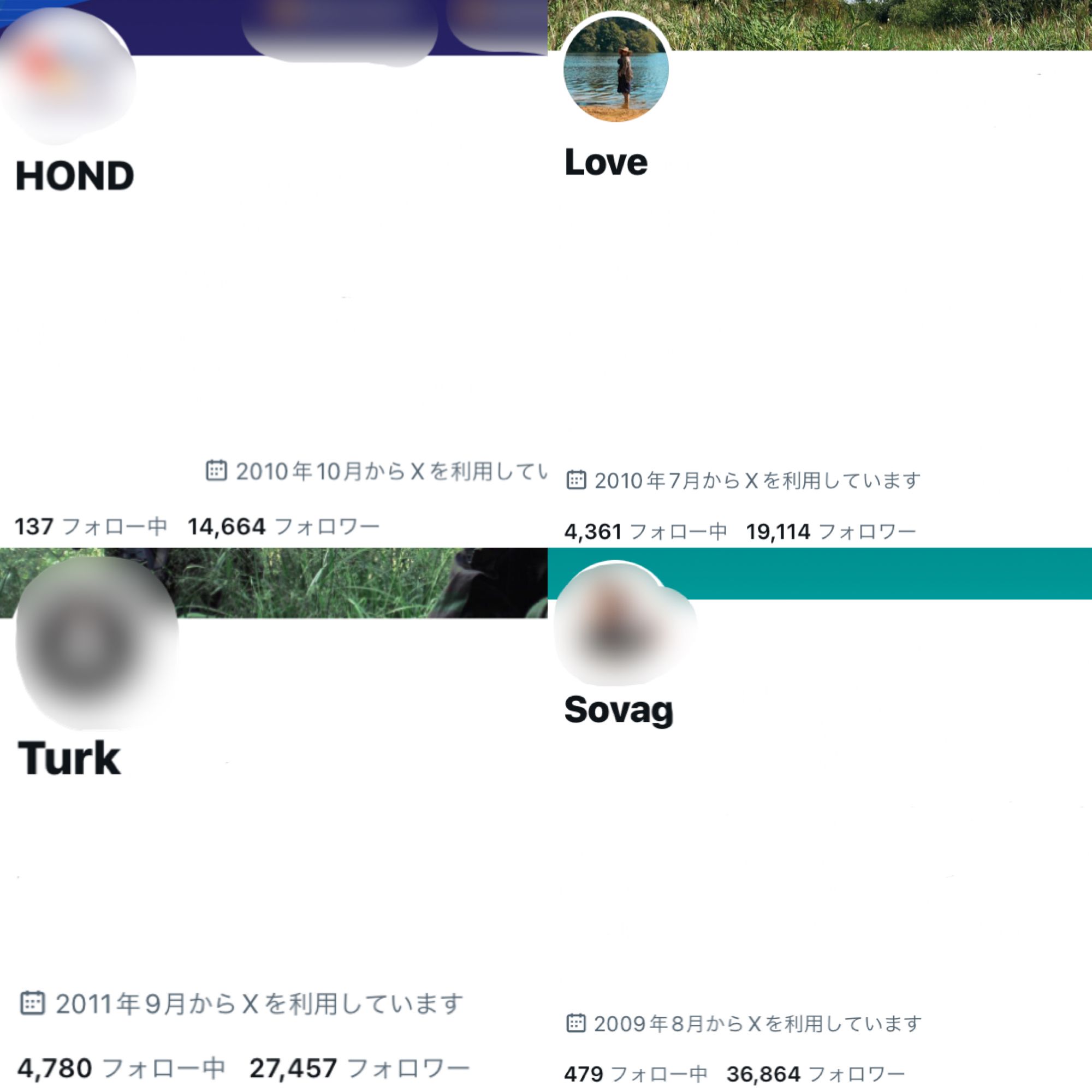Open the Love profile avatar photo
The width and height of the screenshot is (1092, 1092).
tap(616, 68)
